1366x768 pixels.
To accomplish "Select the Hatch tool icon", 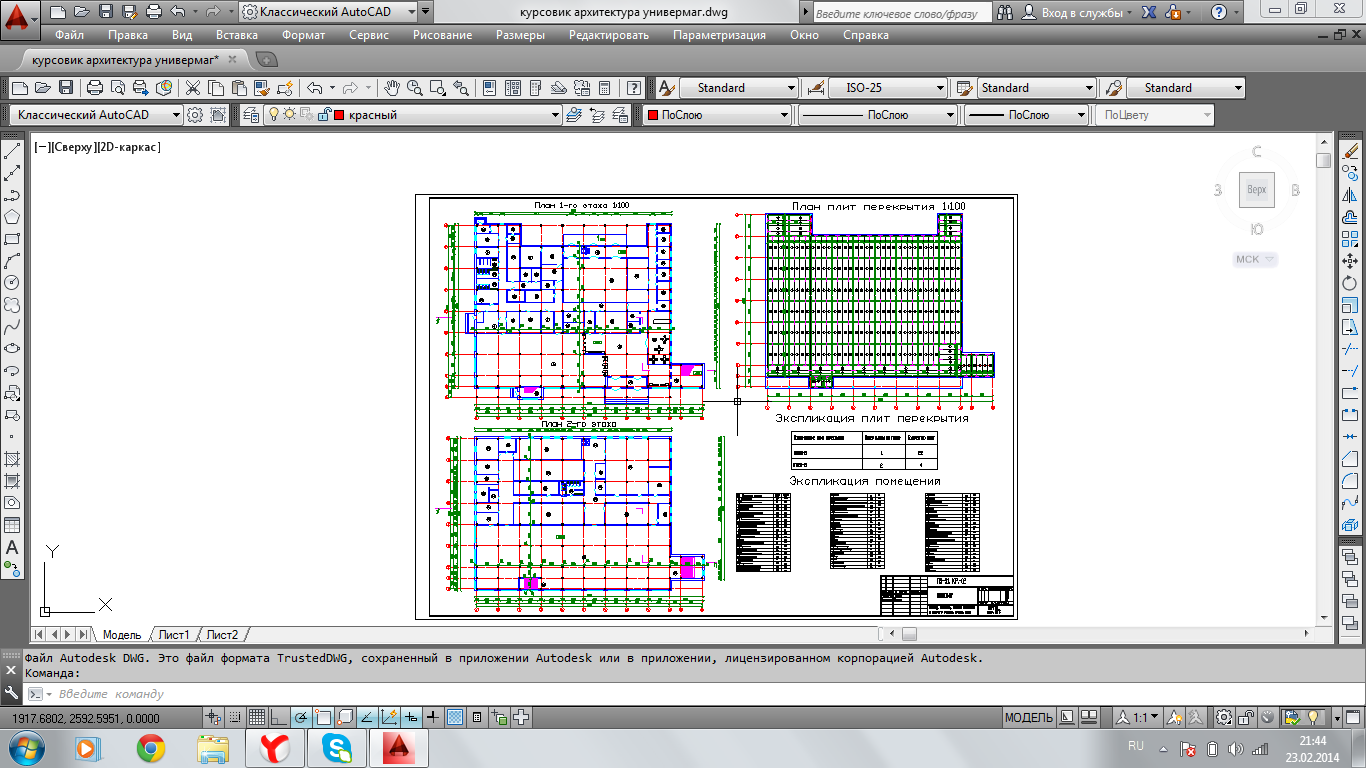I will tap(12, 459).
